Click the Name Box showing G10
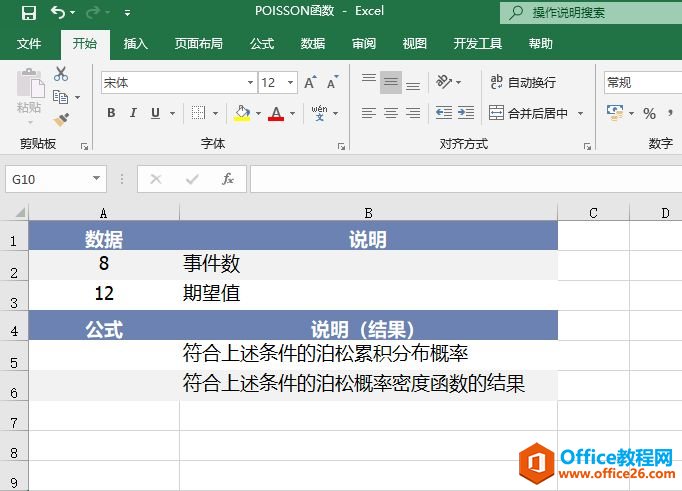This screenshot has height=491, width=682. pos(49,179)
